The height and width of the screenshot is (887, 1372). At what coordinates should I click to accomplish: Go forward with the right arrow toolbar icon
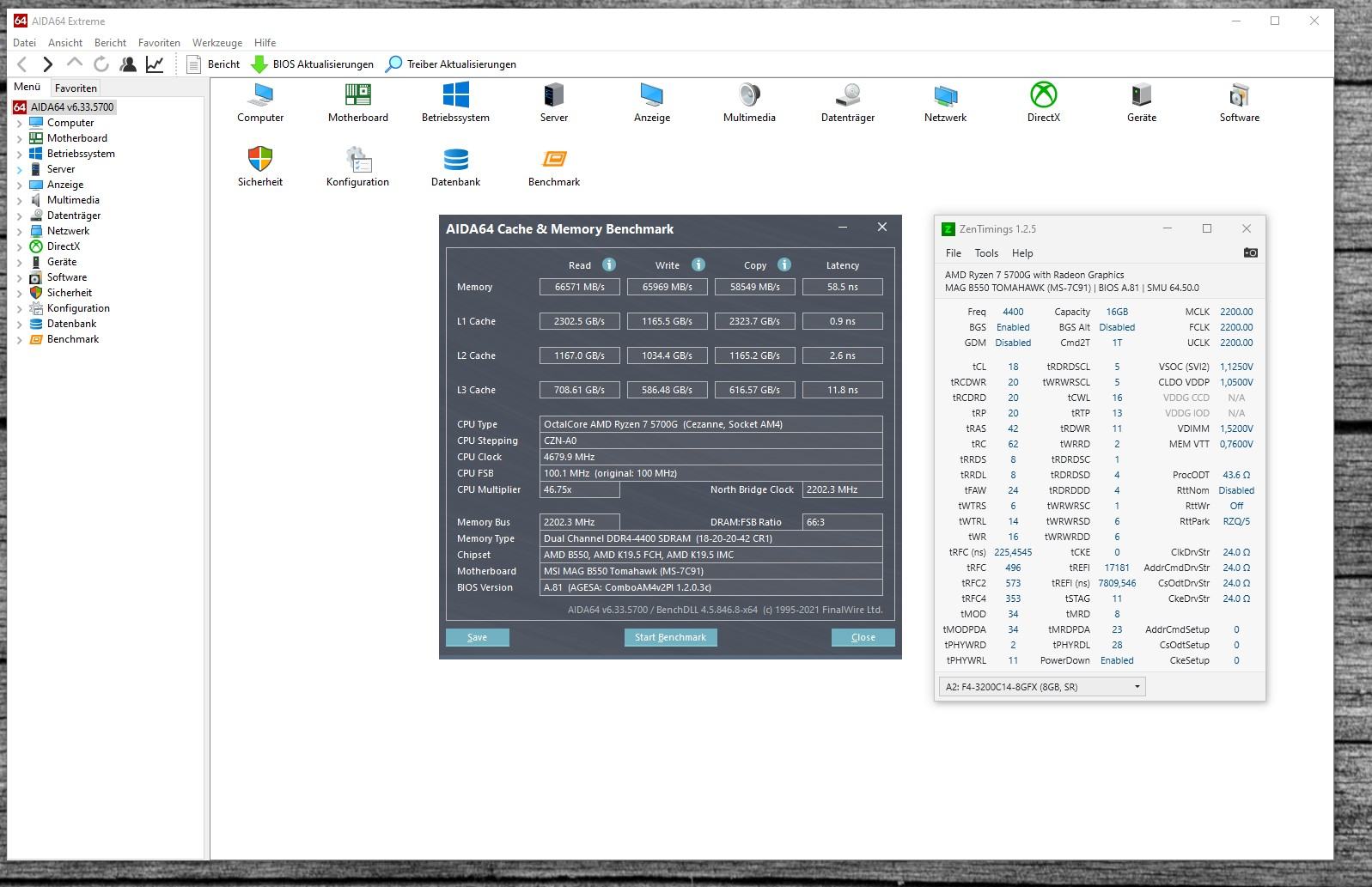(48, 64)
